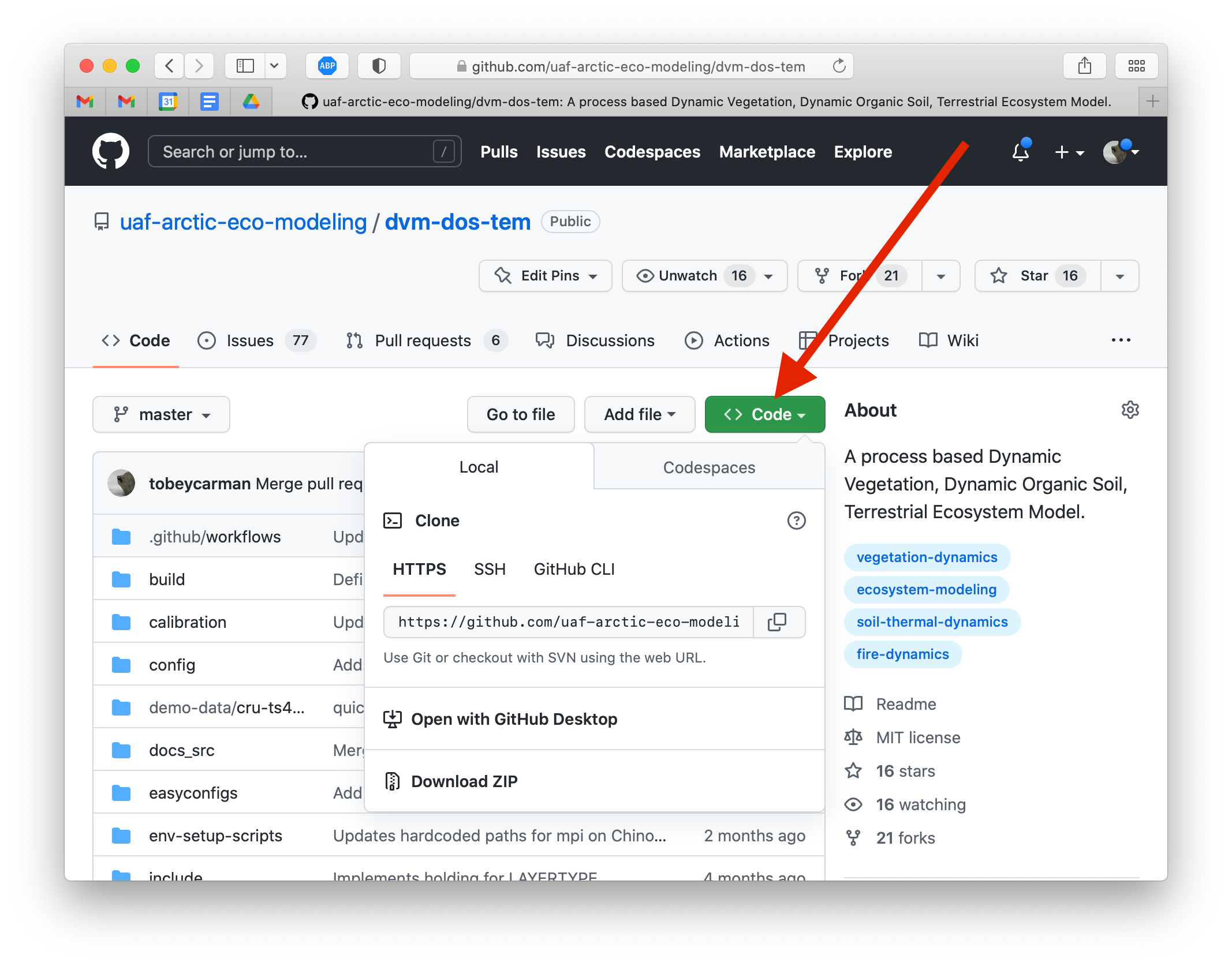Screen dimensions: 1232x966
Task: Open the Pull requests repository tab
Action: tap(426, 340)
